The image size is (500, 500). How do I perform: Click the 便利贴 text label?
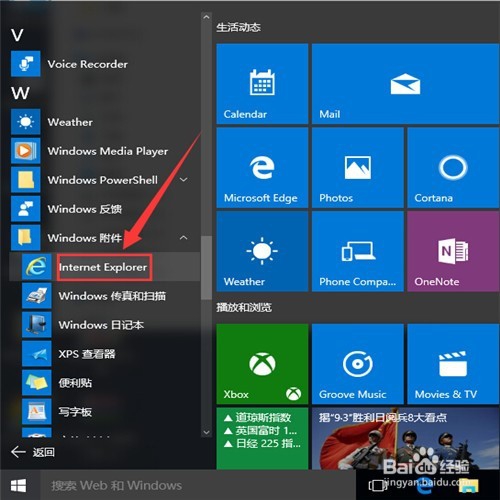75,383
